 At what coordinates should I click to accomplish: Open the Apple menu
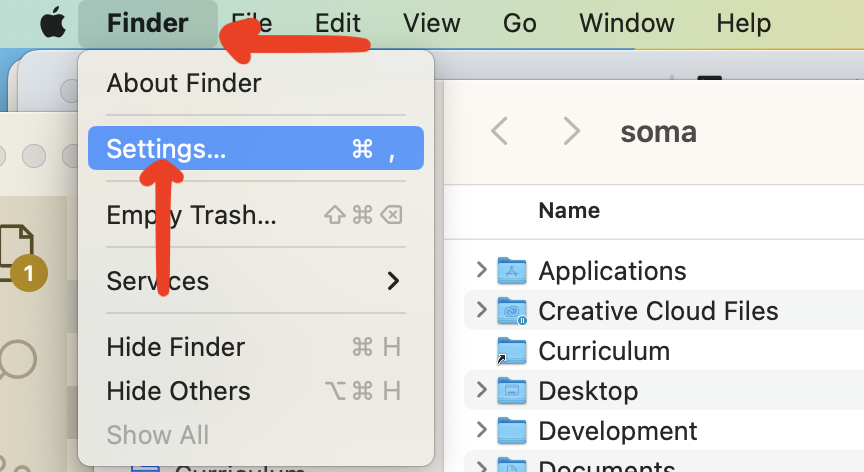53,24
